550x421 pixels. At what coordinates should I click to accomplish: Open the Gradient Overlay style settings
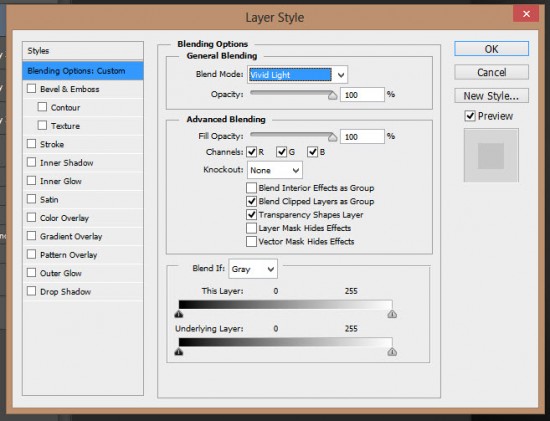(71, 236)
